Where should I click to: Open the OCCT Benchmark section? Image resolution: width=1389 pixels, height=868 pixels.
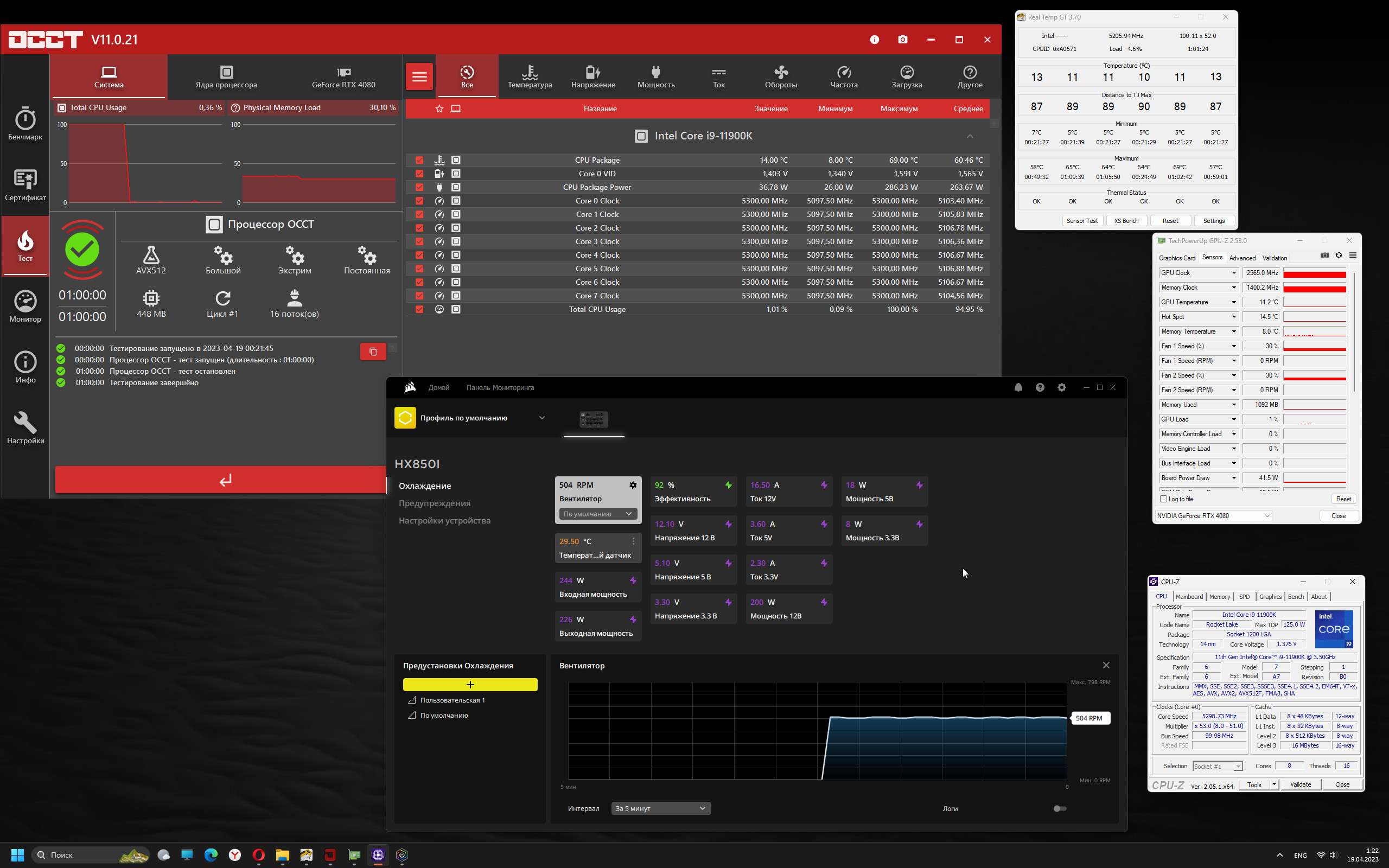click(x=26, y=124)
